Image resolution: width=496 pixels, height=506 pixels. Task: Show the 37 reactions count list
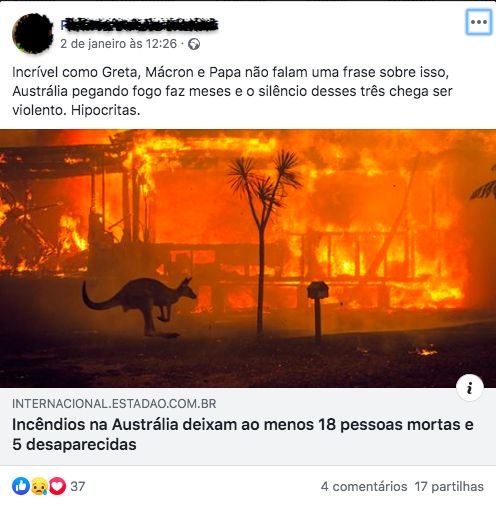coord(78,486)
